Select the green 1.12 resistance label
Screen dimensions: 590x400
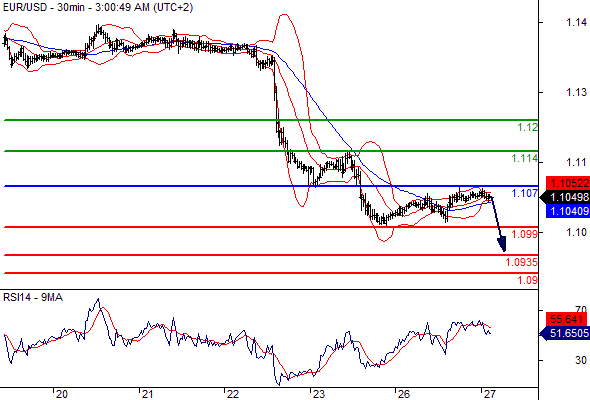click(x=528, y=128)
